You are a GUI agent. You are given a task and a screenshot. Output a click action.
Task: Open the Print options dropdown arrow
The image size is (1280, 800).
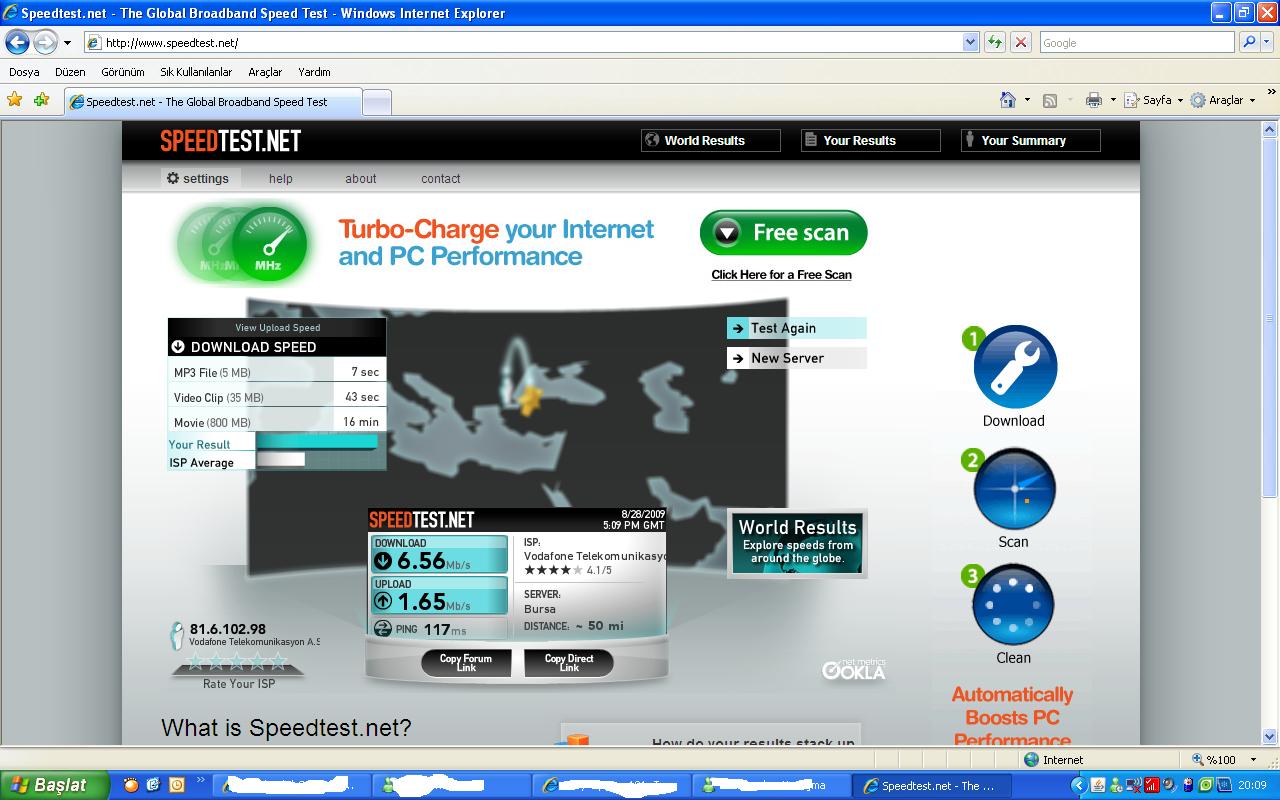pos(1113,100)
